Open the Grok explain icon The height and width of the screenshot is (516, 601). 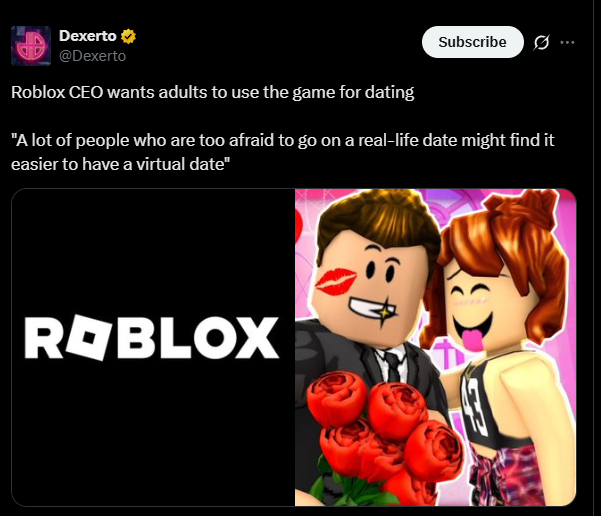click(541, 42)
